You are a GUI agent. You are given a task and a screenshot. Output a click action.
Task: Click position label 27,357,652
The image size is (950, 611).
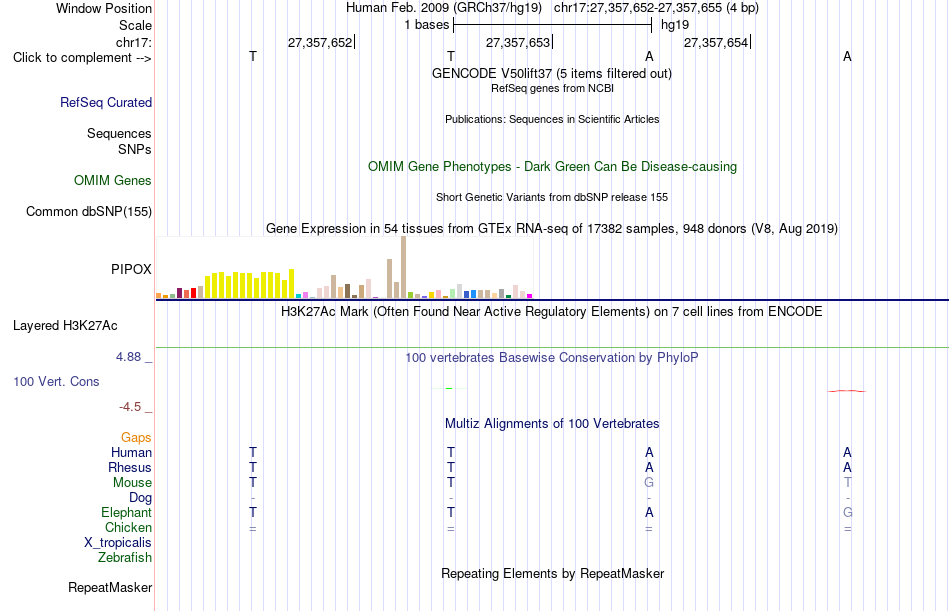pyautogui.click(x=320, y=42)
